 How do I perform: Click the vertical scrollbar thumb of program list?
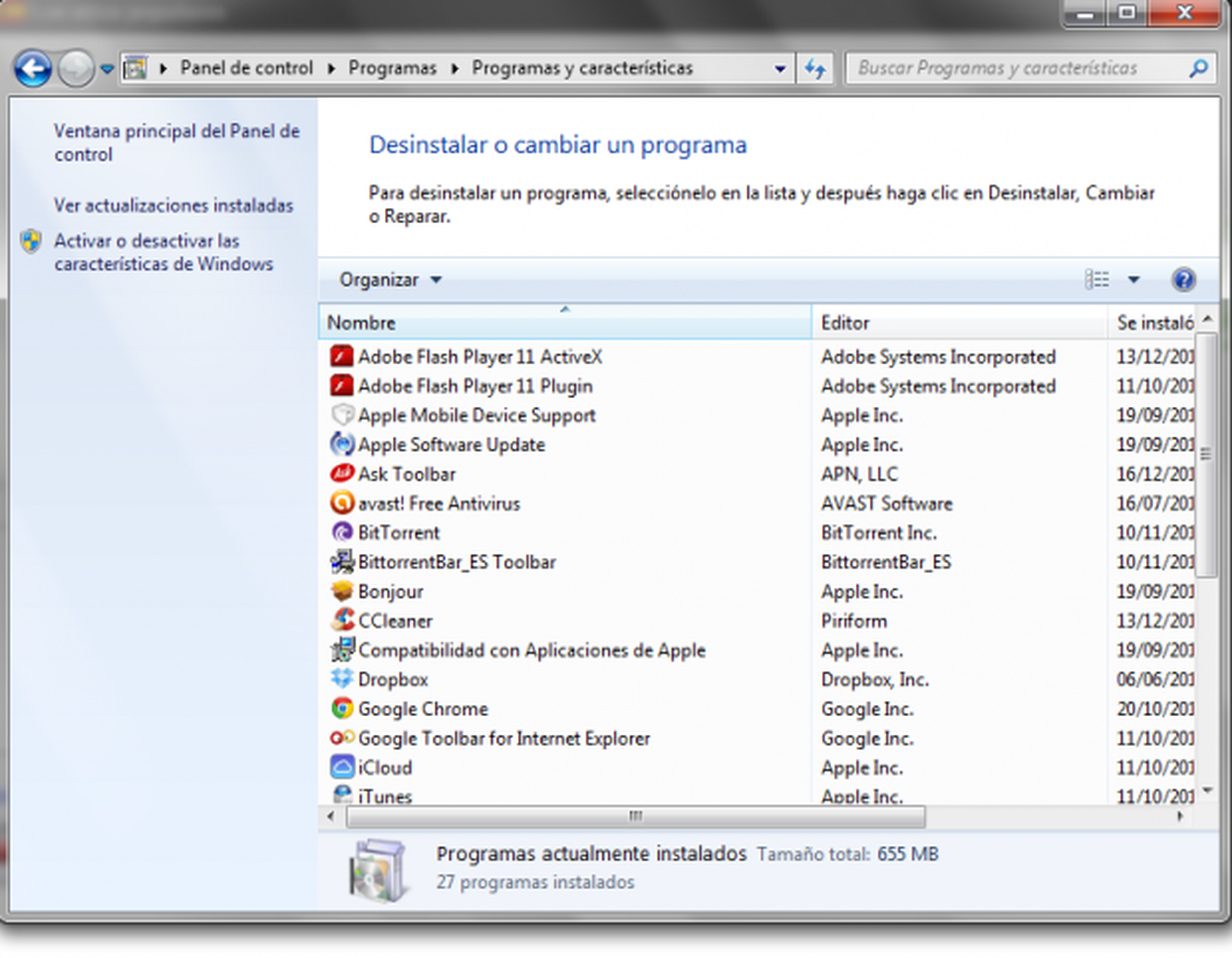pos(1206,455)
